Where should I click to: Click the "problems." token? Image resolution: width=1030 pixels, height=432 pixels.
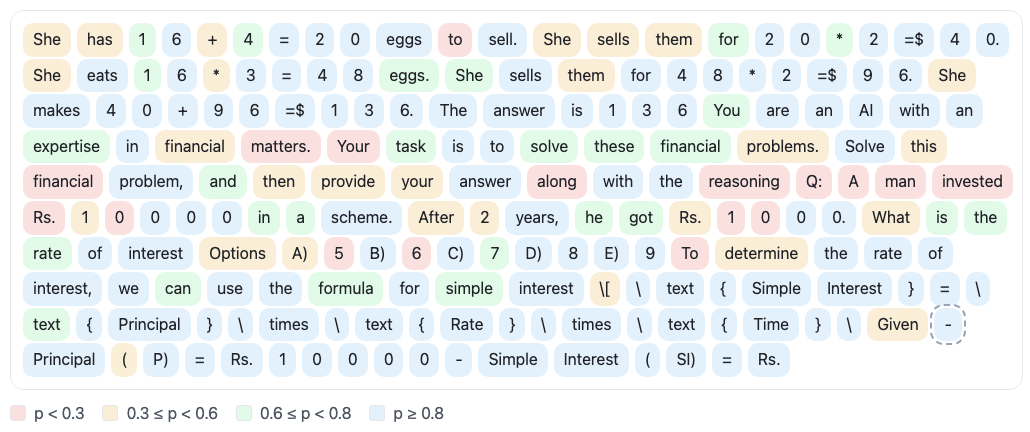[x=783, y=146]
